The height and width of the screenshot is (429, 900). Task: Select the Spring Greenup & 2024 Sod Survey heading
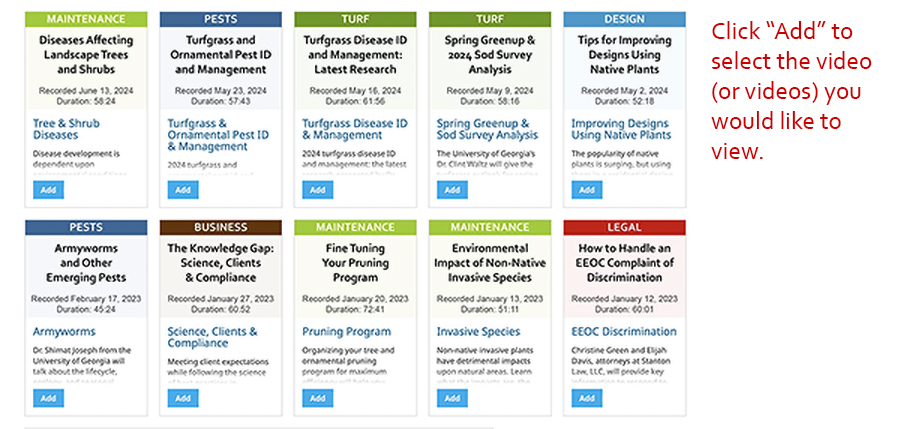click(x=490, y=55)
